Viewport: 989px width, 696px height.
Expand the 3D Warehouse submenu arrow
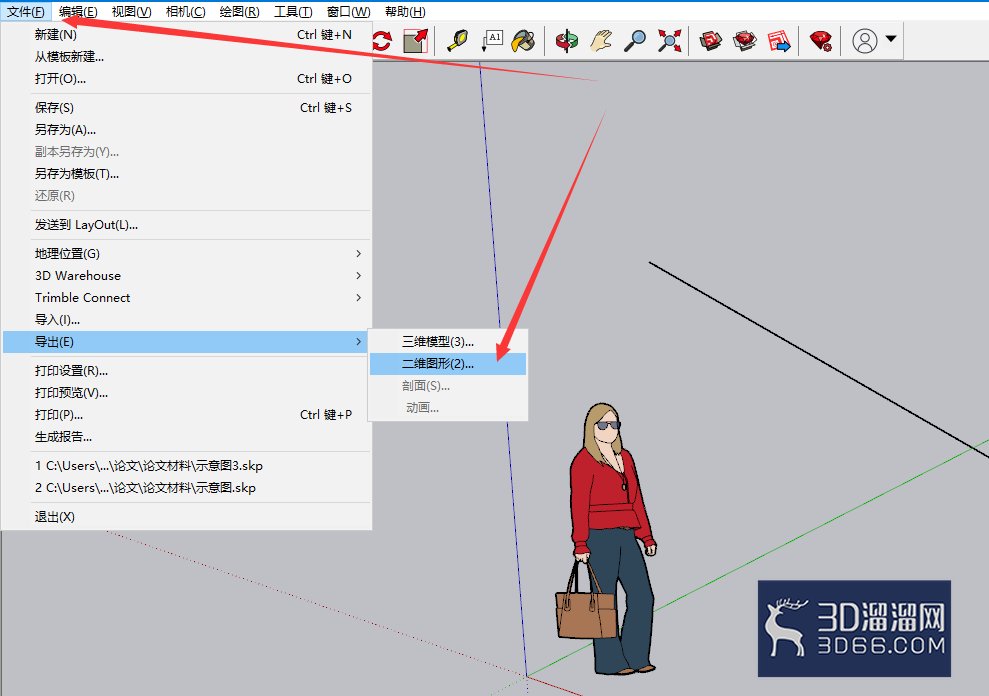pyautogui.click(x=358, y=276)
